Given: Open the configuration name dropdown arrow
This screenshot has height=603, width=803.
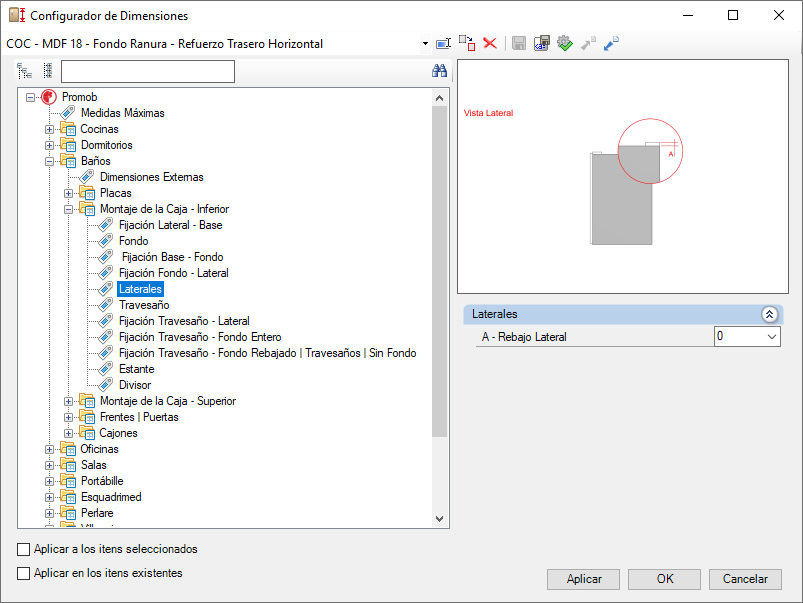Looking at the screenshot, I should click(425, 44).
